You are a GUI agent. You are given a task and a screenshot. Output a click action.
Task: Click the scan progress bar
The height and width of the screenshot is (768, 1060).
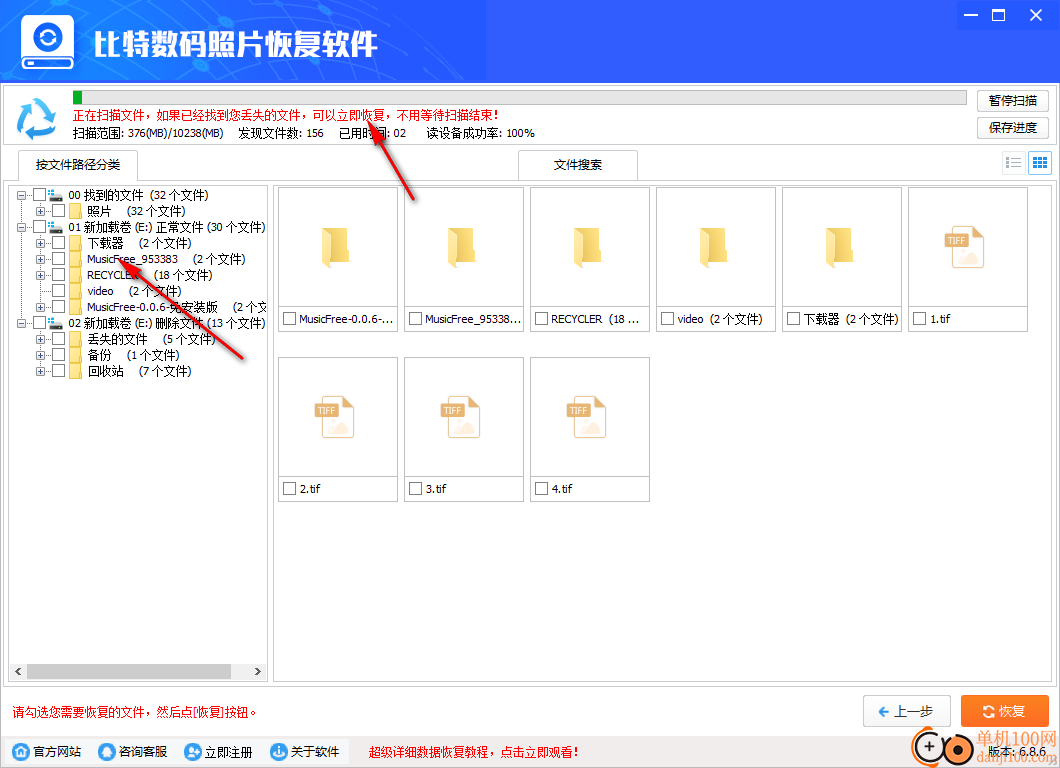520,98
